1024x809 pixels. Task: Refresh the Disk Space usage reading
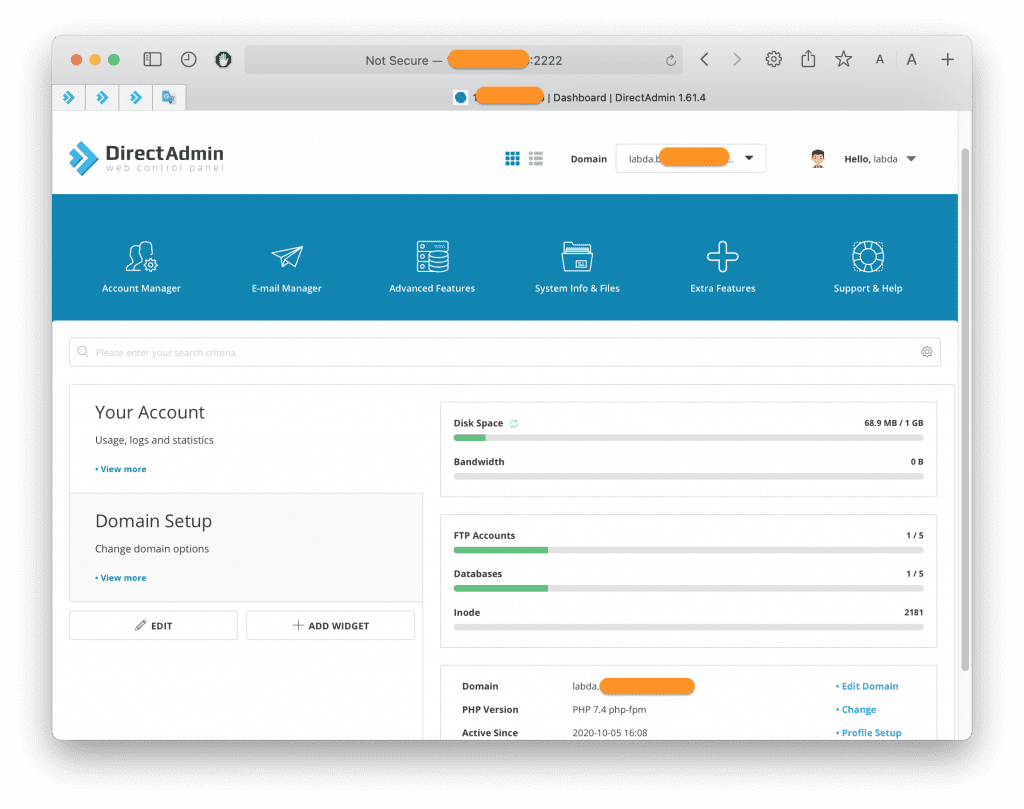click(x=515, y=422)
